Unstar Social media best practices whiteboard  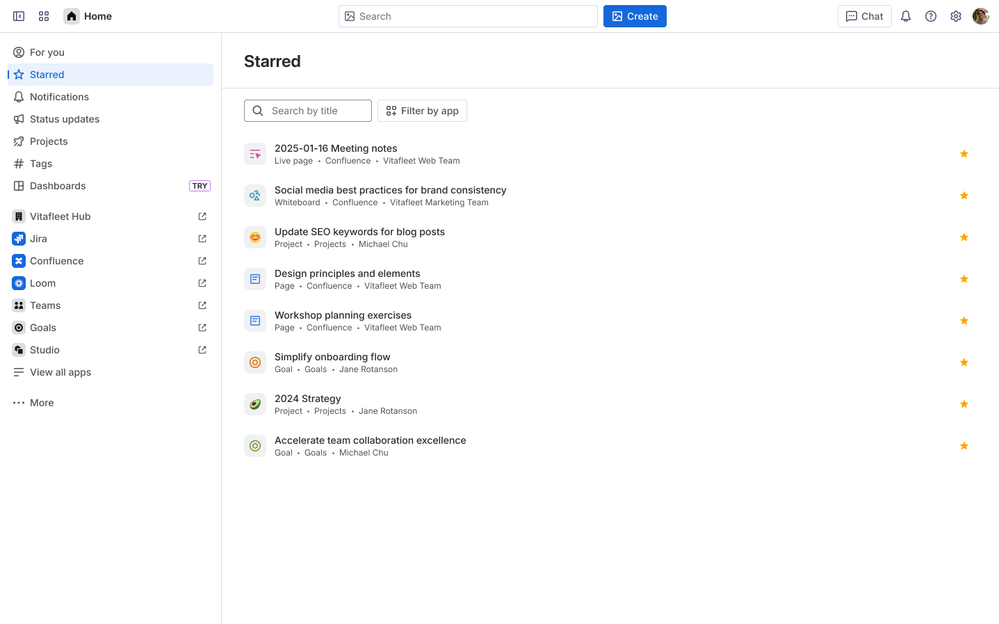pyautogui.click(x=964, y=196)
